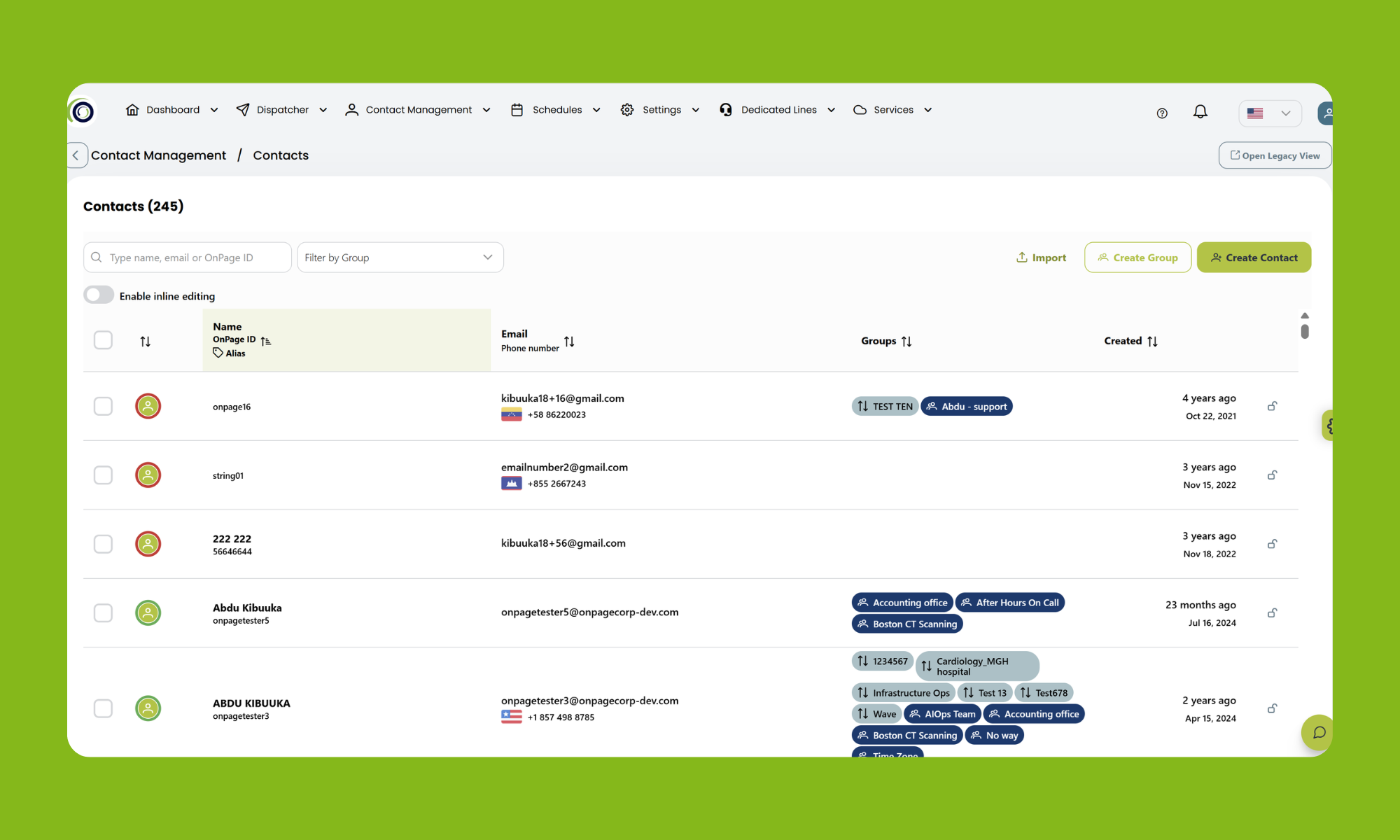
Task: Click the red avatar of onpage16
Action: [148, 406]
